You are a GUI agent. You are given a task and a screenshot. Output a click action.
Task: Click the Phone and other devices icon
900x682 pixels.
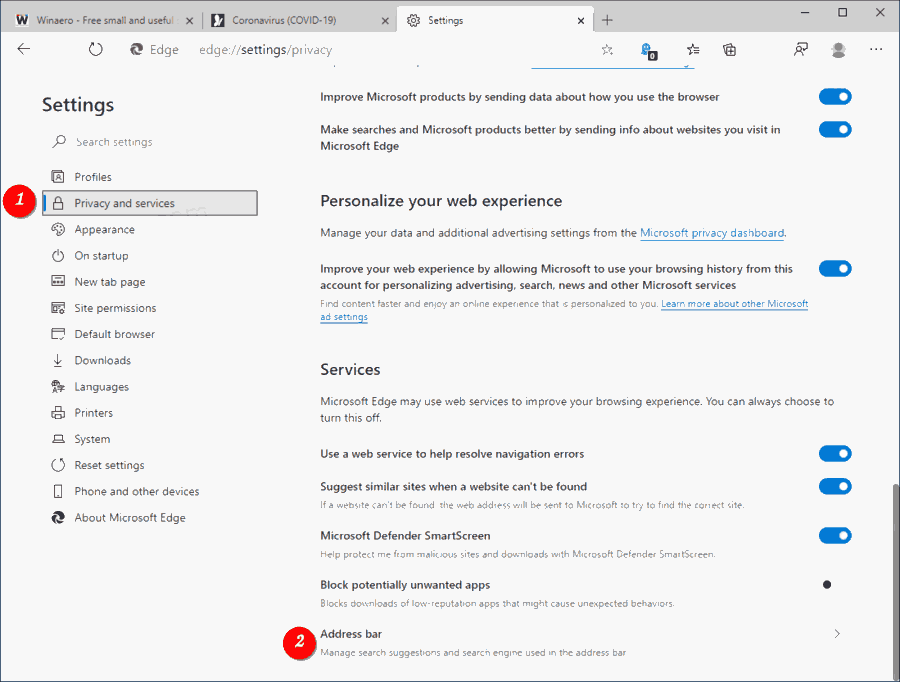point(58,491)
